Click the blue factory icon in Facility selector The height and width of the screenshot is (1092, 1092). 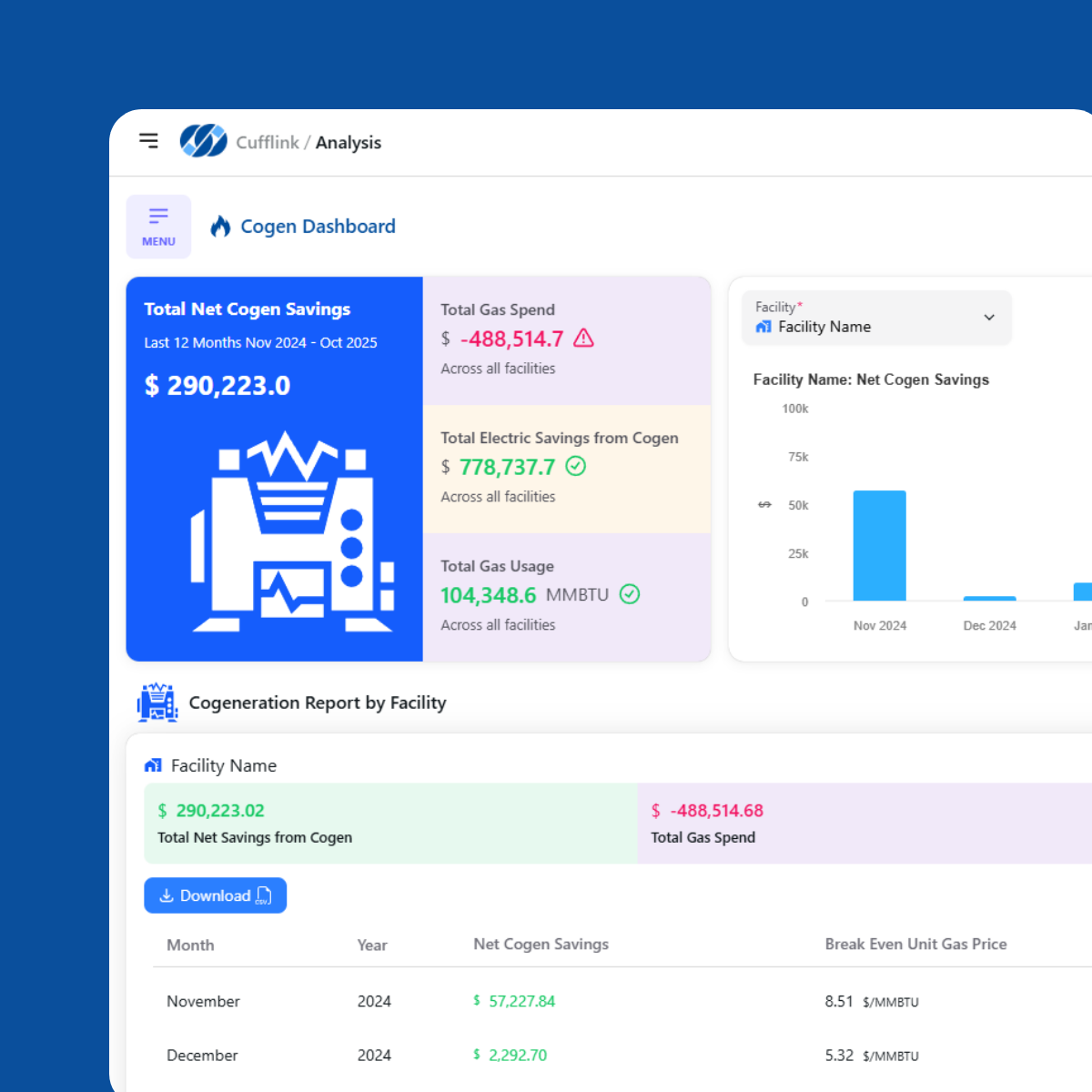(x=763, y=327)
